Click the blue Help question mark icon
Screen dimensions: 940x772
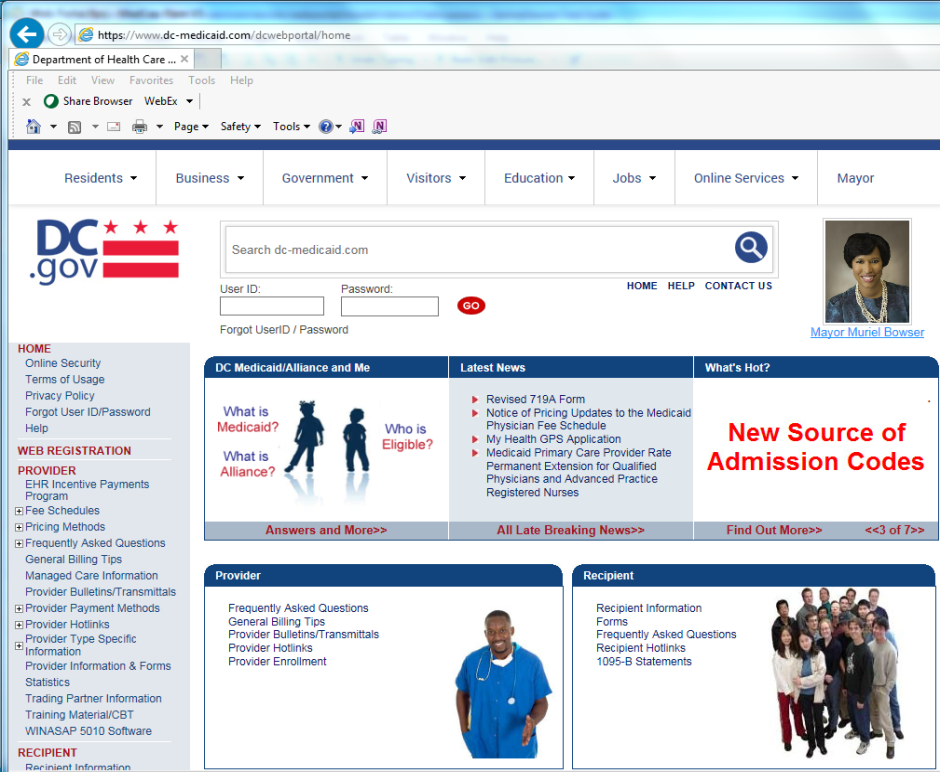point(326,127)
